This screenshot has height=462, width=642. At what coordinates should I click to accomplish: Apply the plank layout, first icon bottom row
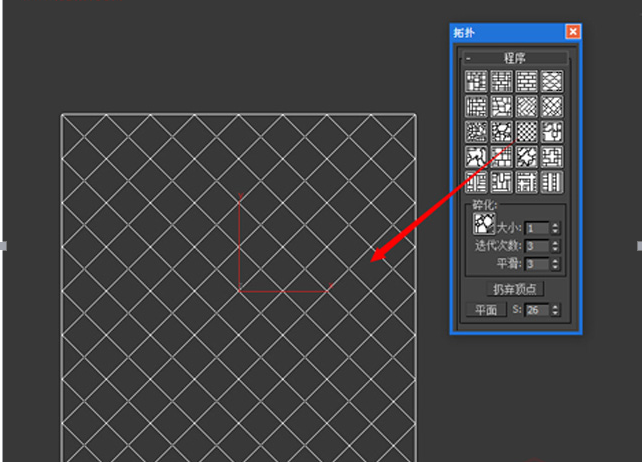point(476,182)
